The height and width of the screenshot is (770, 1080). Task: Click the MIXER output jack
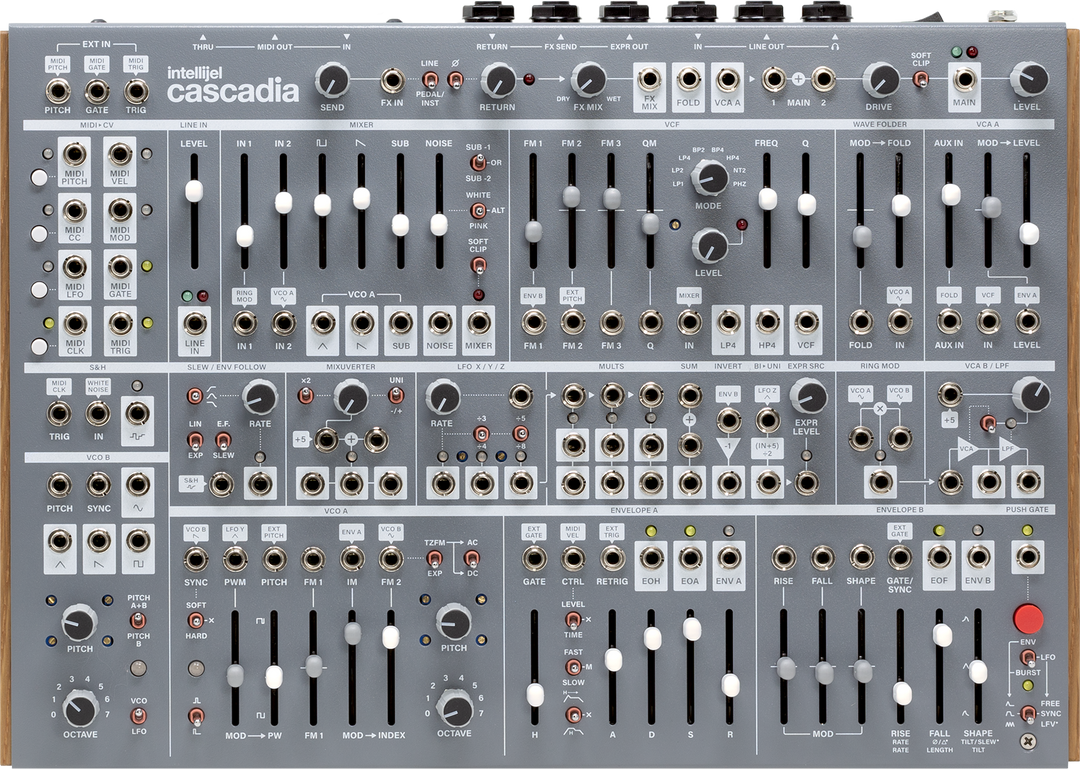click(x=478, y=322)
